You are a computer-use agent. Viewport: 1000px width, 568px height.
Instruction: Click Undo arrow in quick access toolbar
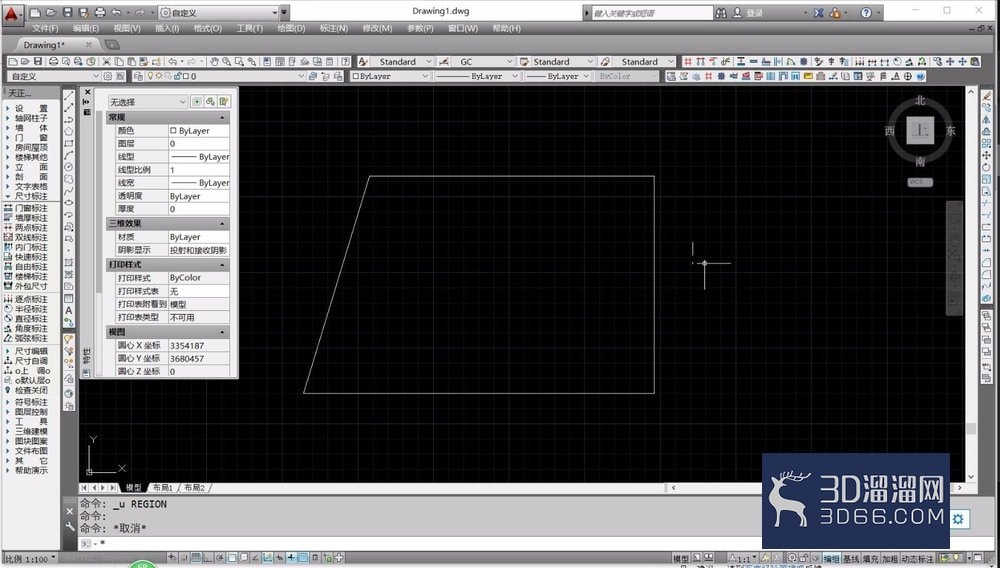pyautogui.click(x=116, y=13)
